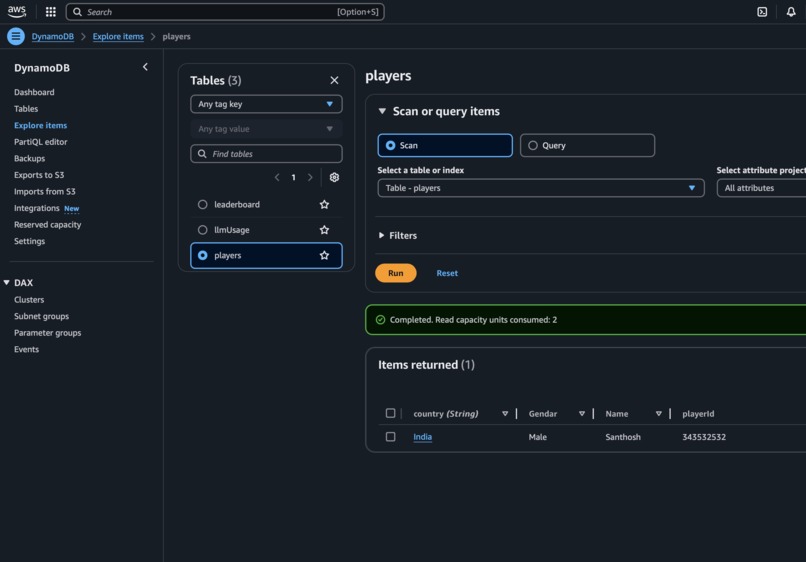Launch CloudShell from the top bar

tap(762, 12)
